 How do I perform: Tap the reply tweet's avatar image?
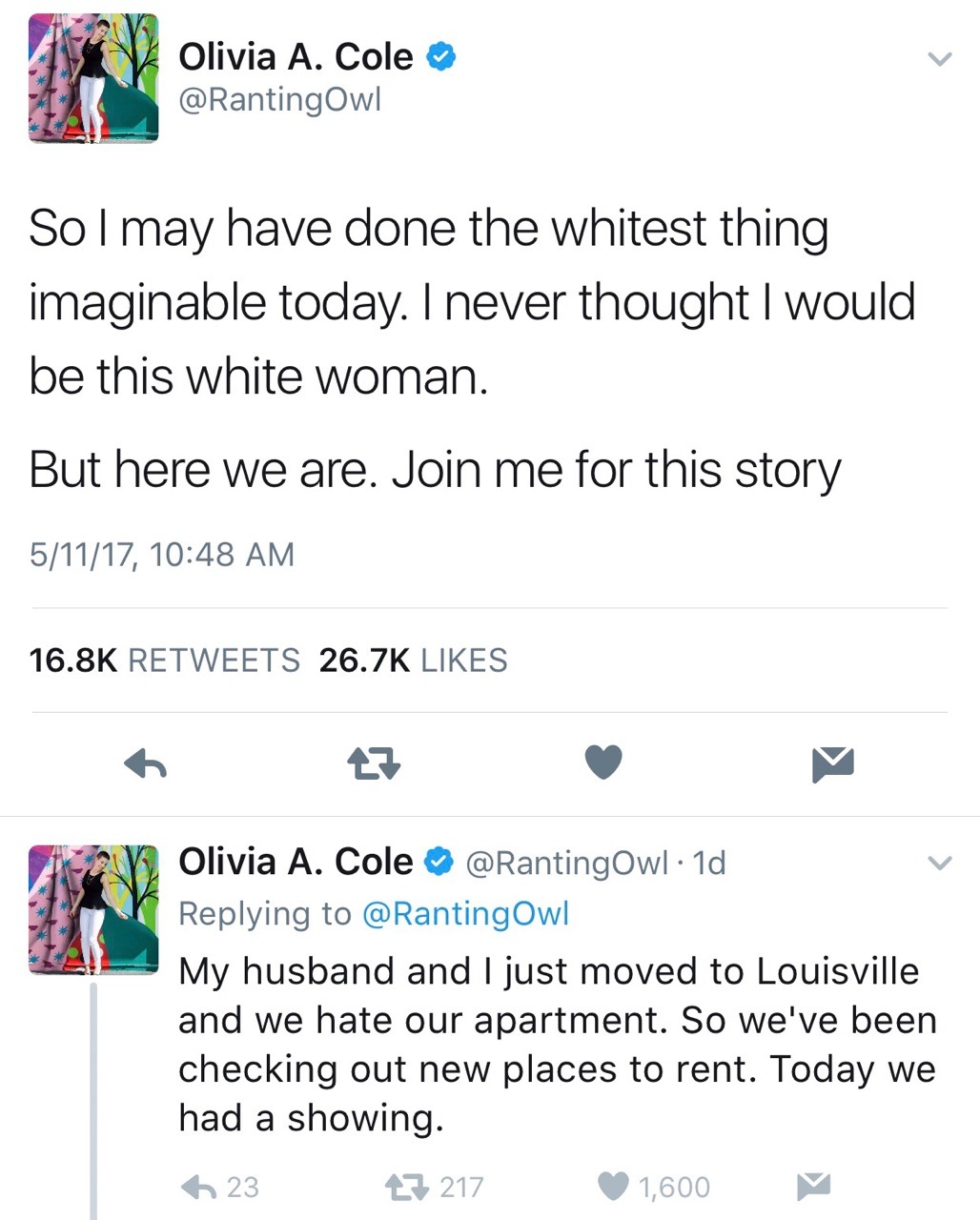point(93,909)
